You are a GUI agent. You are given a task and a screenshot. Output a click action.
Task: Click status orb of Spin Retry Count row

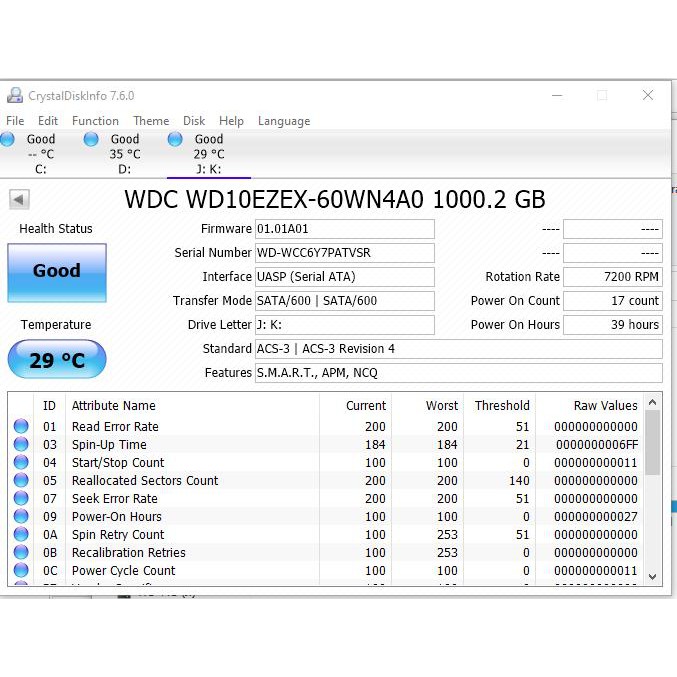click(x=21, y=535)
